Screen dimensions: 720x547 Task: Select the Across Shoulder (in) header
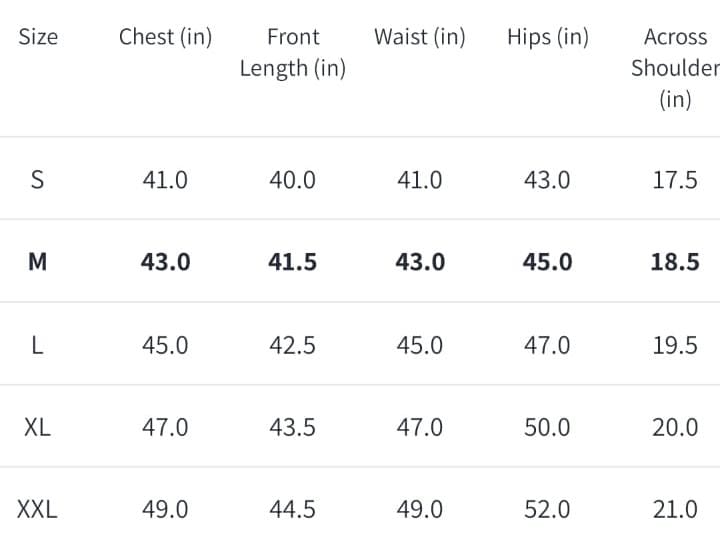(675, 68)
